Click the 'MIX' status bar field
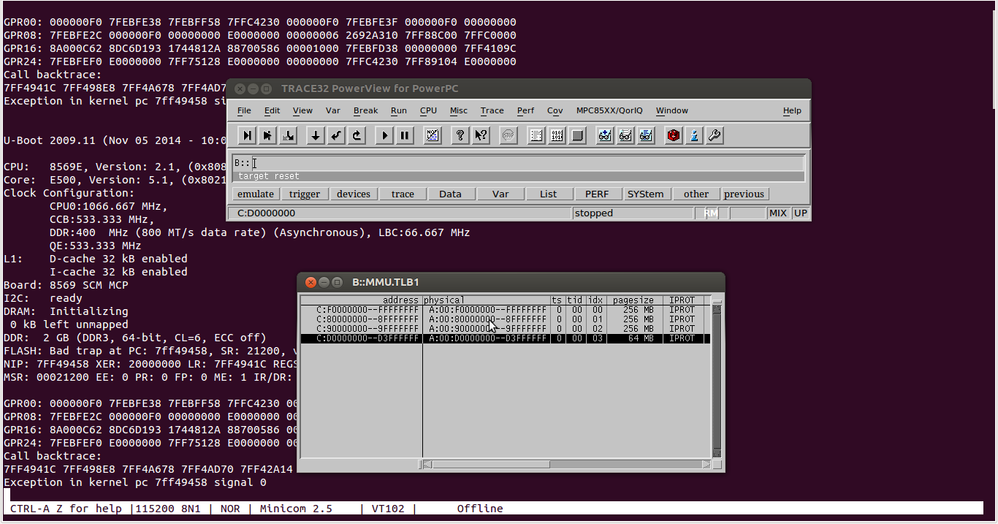This screenshot has width=998, height=524. pos(778,213)
